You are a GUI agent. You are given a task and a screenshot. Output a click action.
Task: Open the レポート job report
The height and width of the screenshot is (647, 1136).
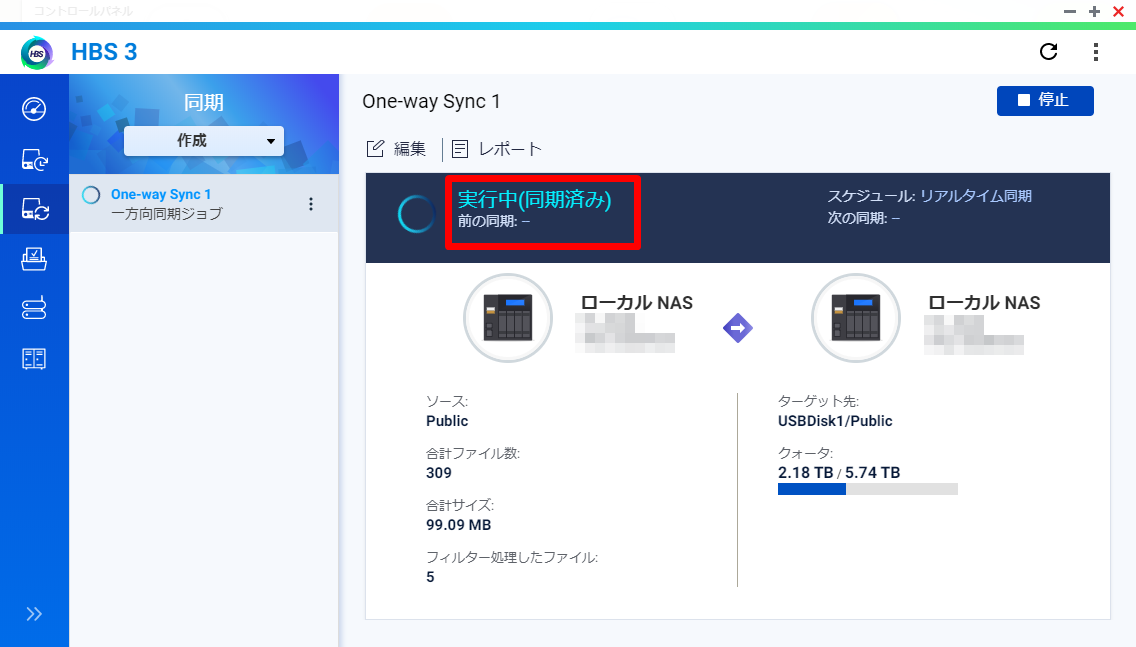coord(496,149)
